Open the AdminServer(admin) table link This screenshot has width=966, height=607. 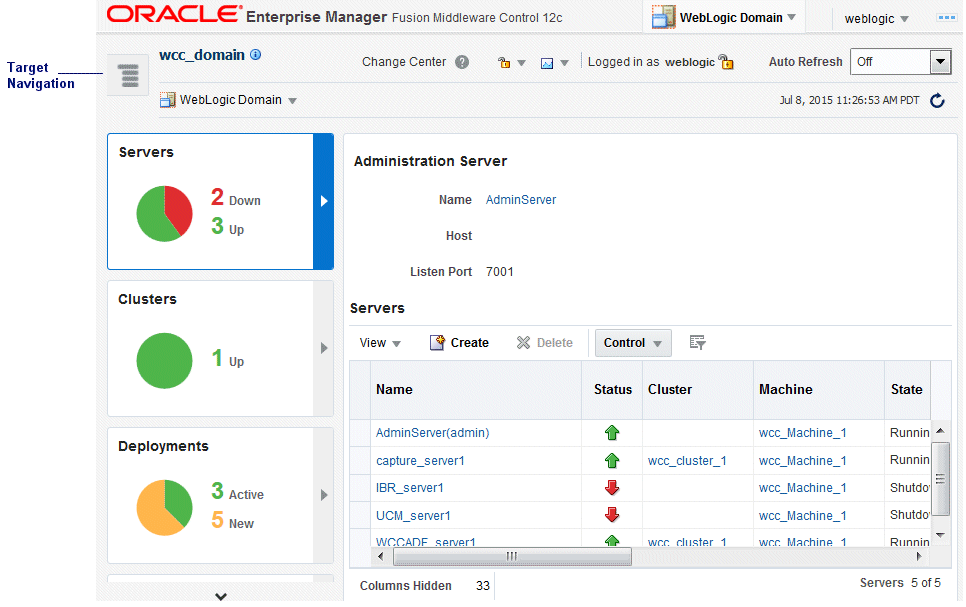coord(432,433)
